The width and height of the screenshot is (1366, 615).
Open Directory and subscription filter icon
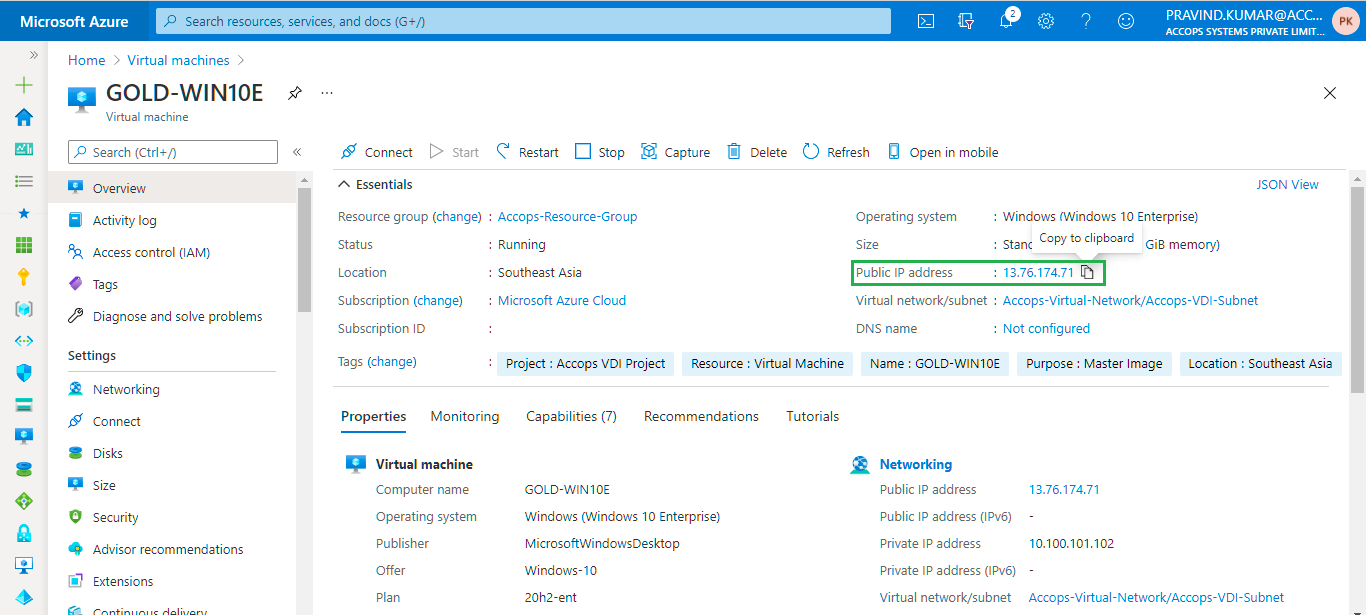[966, 20]
